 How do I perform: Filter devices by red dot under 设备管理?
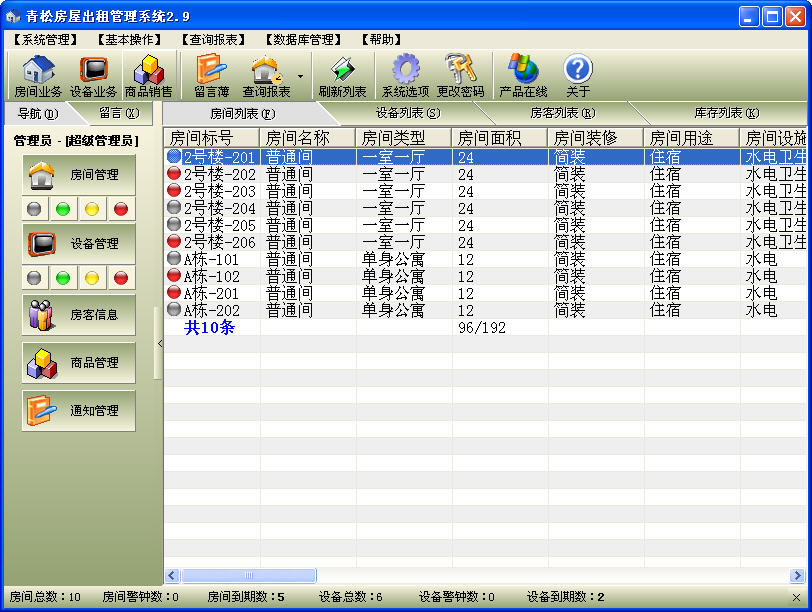121,278
